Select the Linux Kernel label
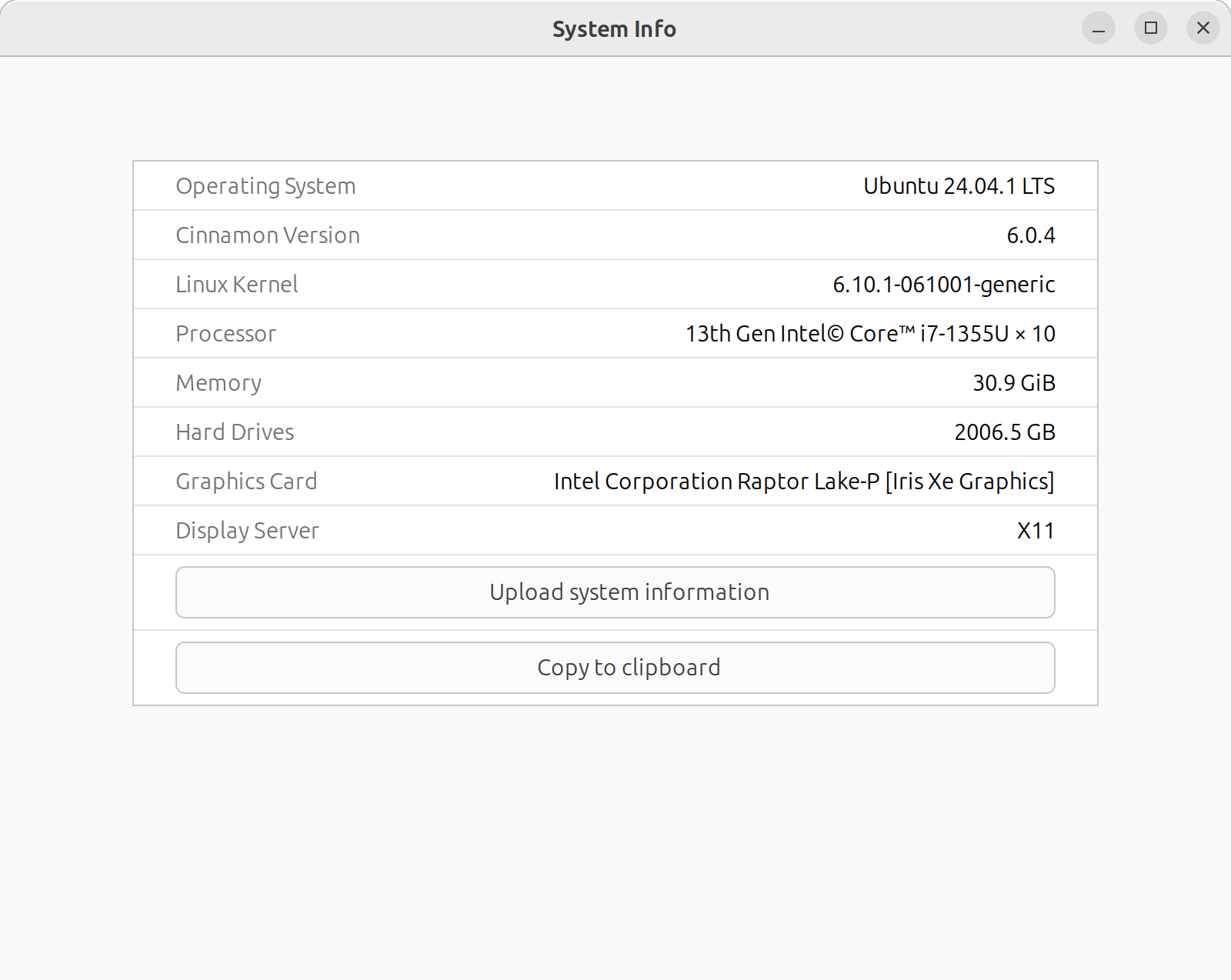 [x=237, y=285]
